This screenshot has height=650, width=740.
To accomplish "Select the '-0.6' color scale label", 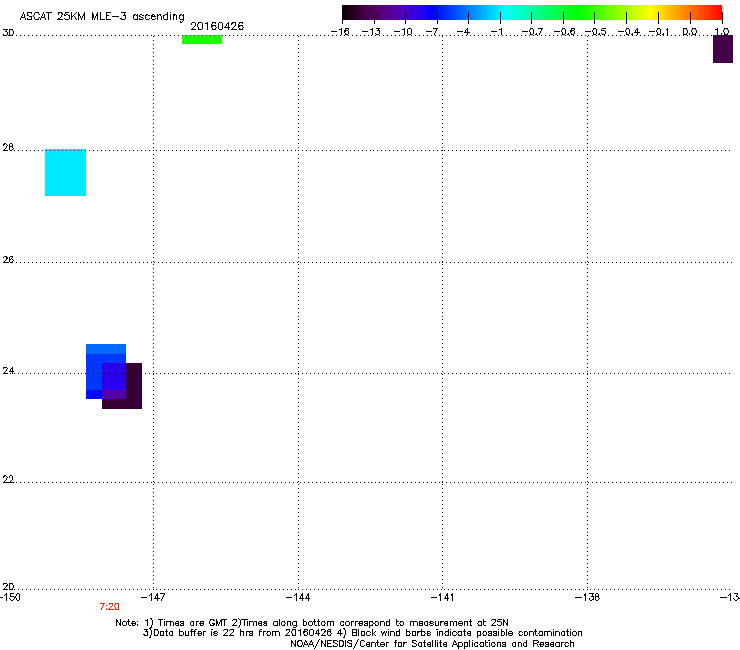I will [564, 32].
